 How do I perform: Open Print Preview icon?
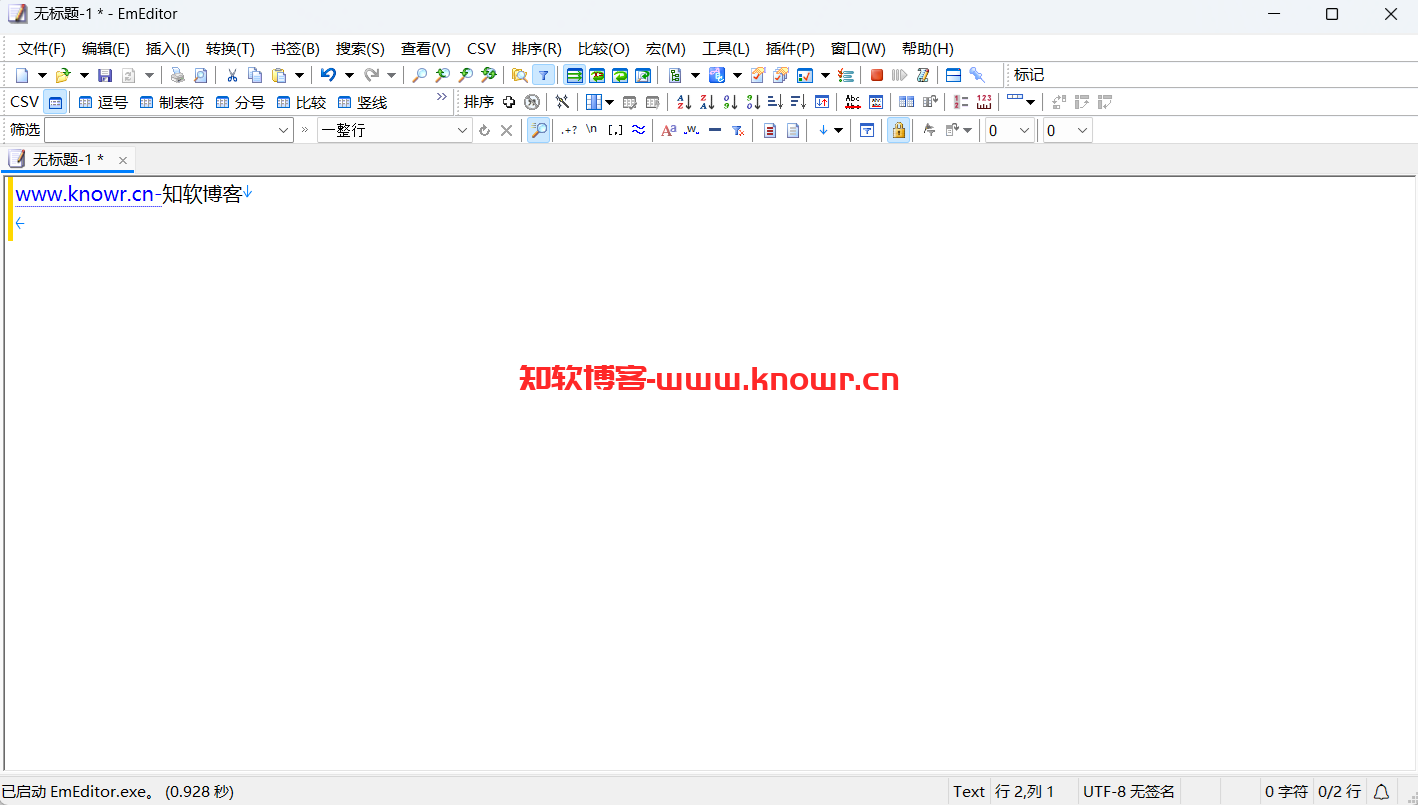pyautogui.click(x=201, y=75)
